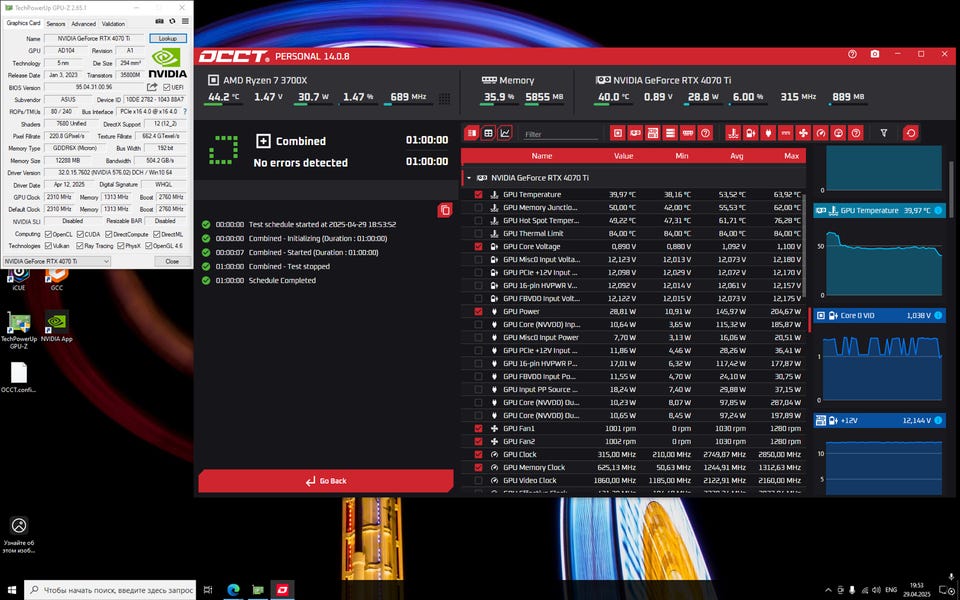Switch OCCT sensors to table grid view
This screenshot has width=960, height=600.
coord(488,133)
